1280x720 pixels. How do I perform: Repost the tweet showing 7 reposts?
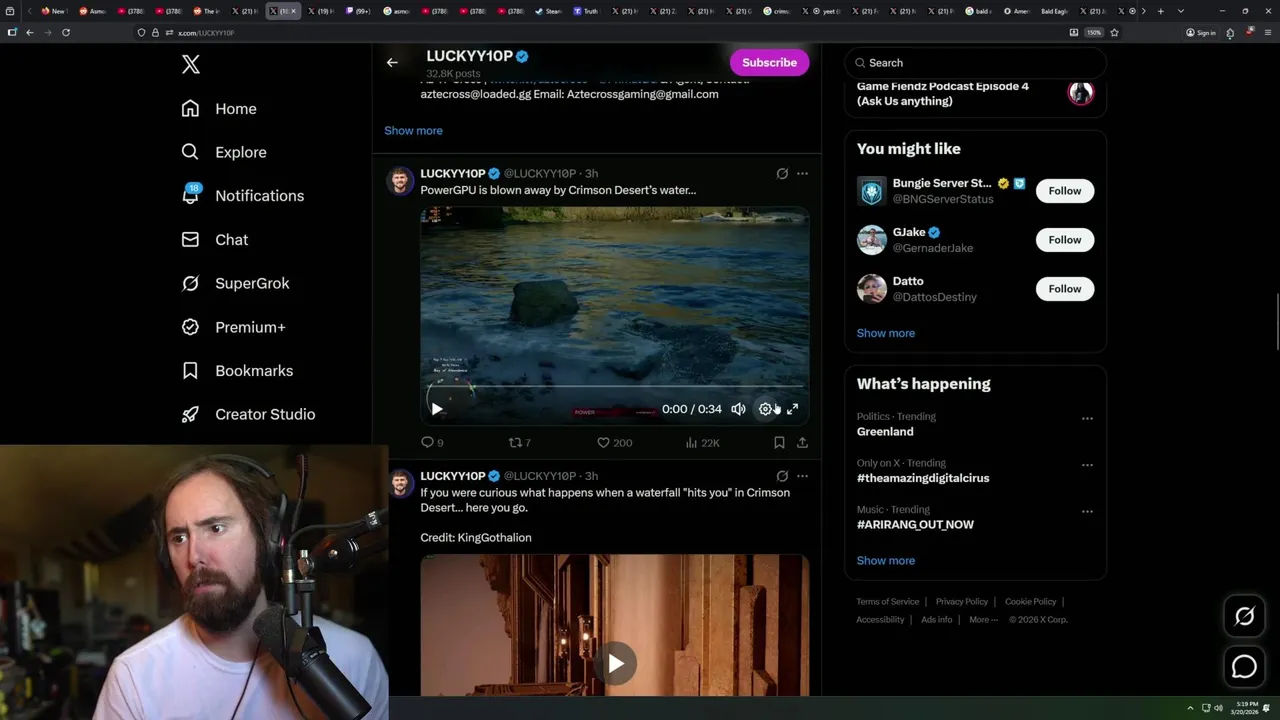(520, 442)
